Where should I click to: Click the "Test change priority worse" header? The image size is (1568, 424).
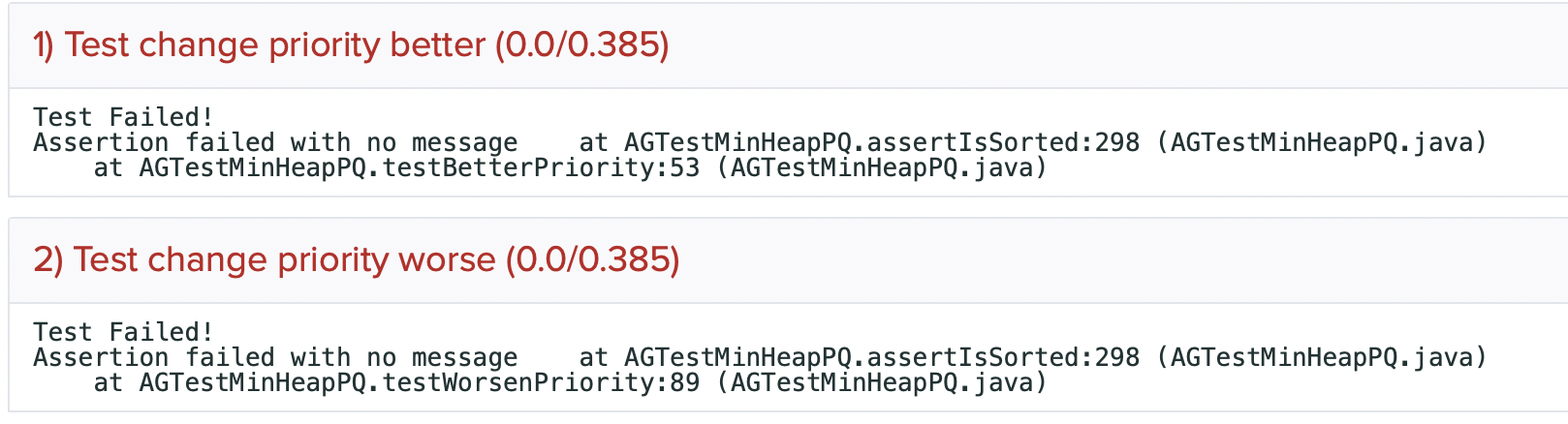[x=284, y=260]
